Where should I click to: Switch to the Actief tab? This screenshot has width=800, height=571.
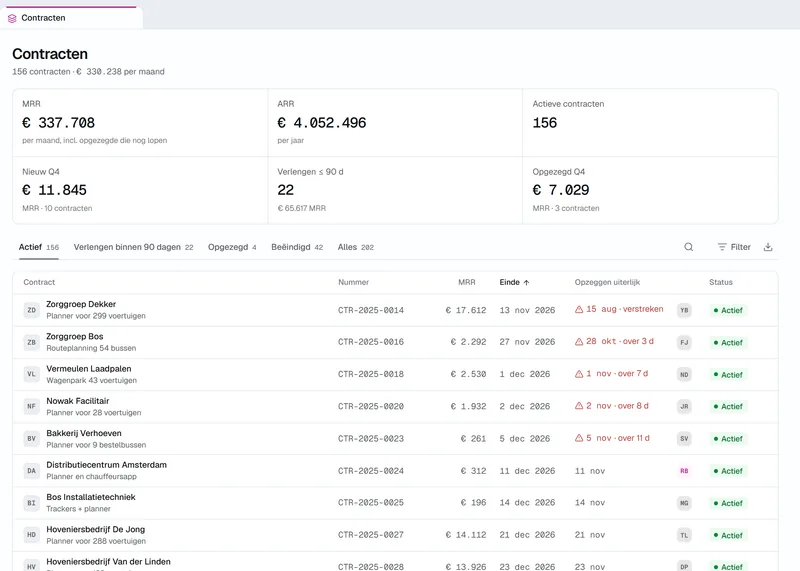[39, 247]
